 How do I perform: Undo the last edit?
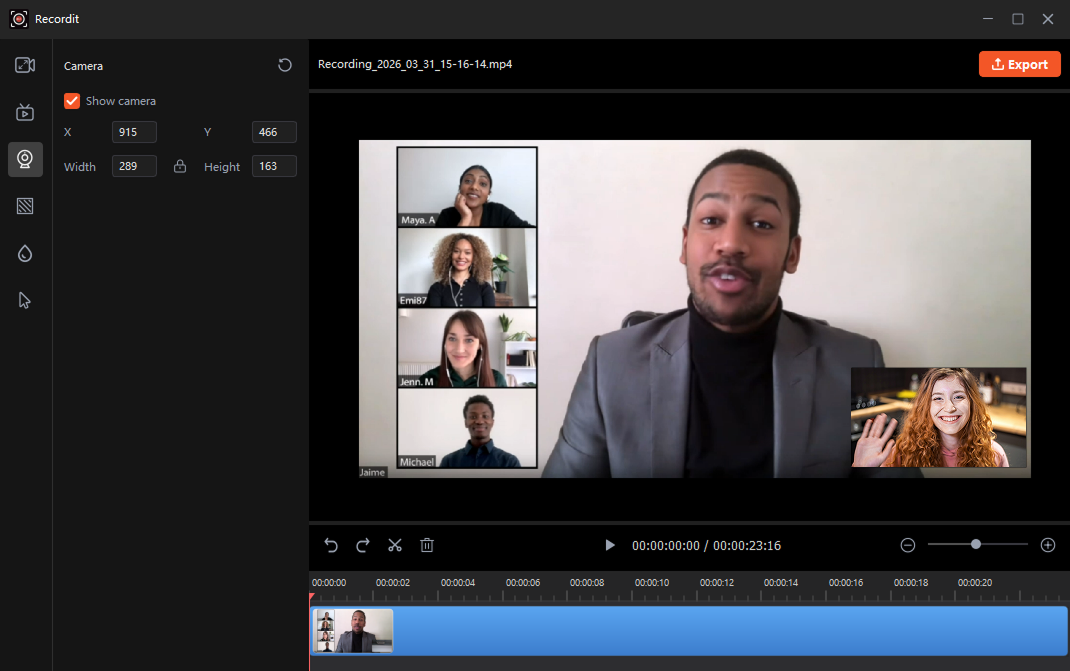tap(331, 545)
